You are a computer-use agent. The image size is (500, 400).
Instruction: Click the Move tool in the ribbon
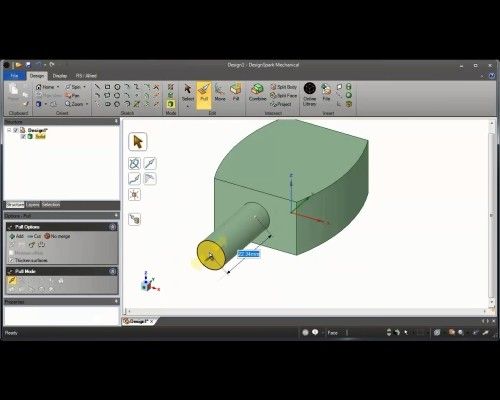[220, 92]
